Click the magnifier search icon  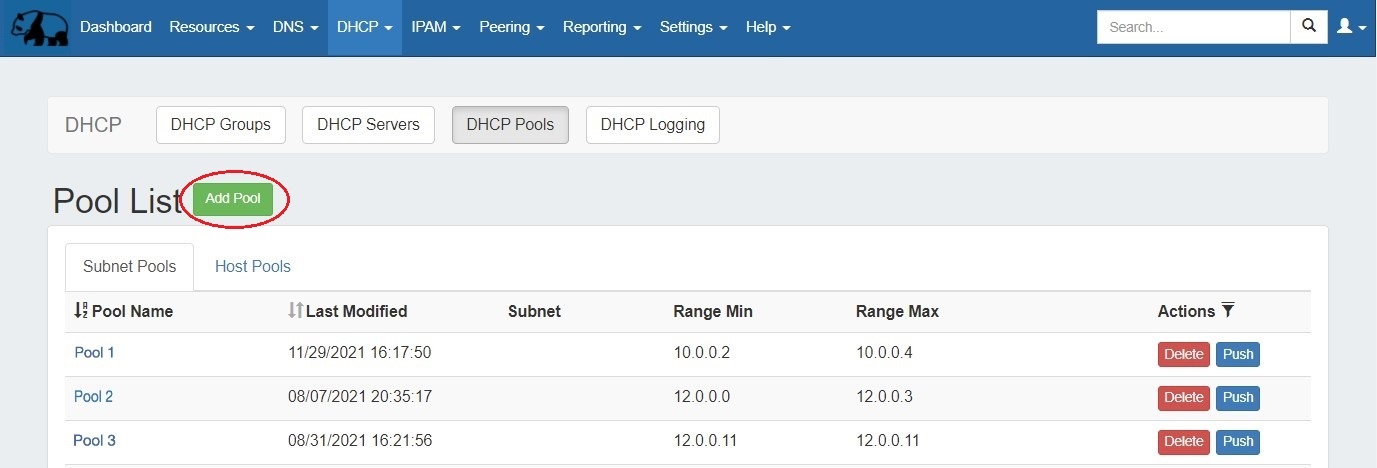click(1308, 27)
